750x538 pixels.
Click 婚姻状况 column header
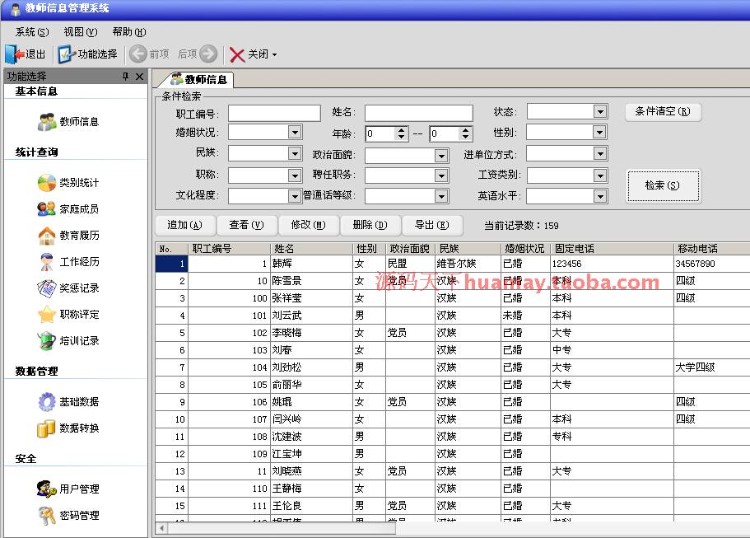click(526, 249)
